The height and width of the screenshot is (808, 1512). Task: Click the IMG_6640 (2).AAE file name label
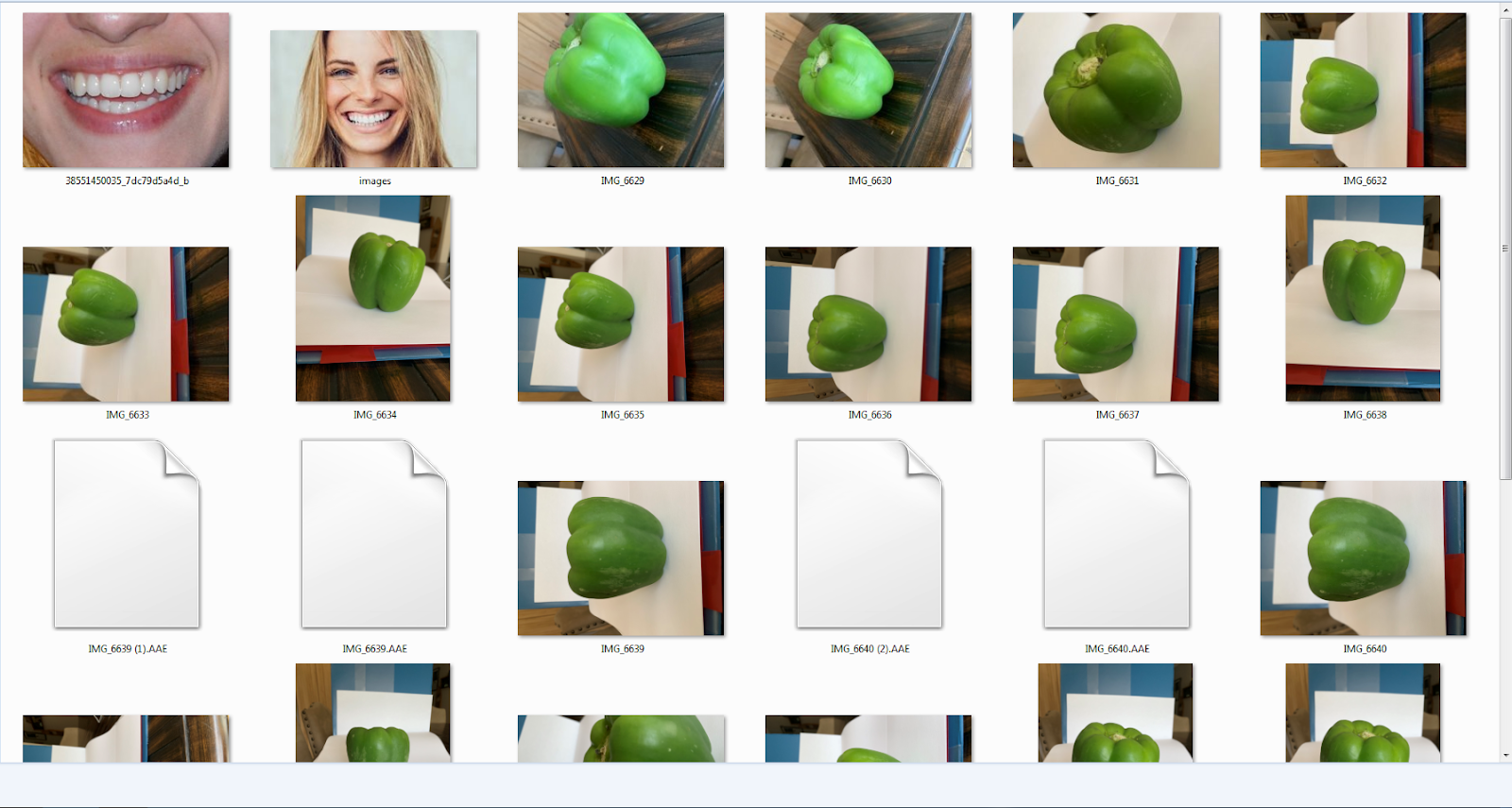coord(870,649)
